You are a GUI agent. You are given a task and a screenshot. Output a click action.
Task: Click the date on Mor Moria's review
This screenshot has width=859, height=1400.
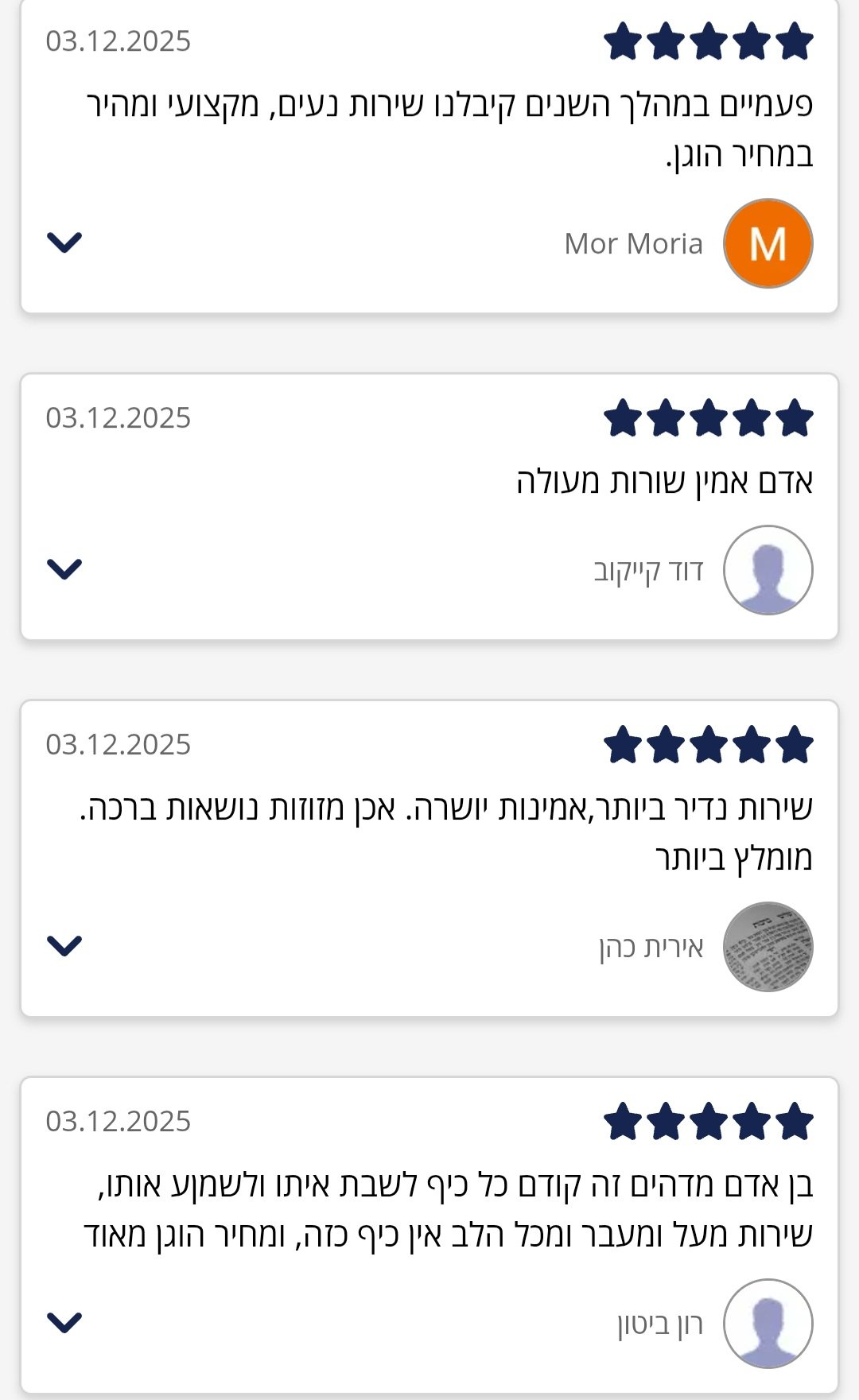119,41
